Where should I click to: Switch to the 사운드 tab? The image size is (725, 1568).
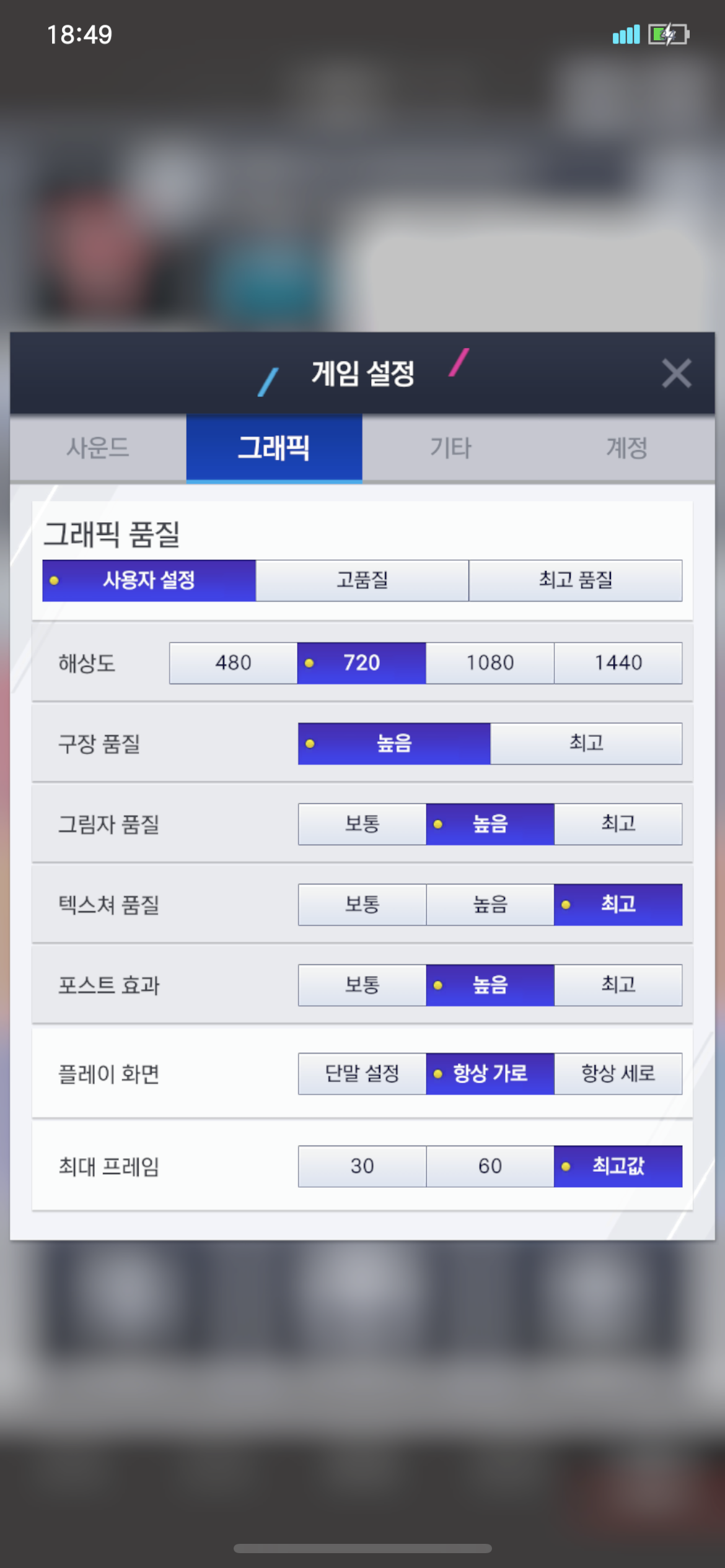click(x=98, y=448)
